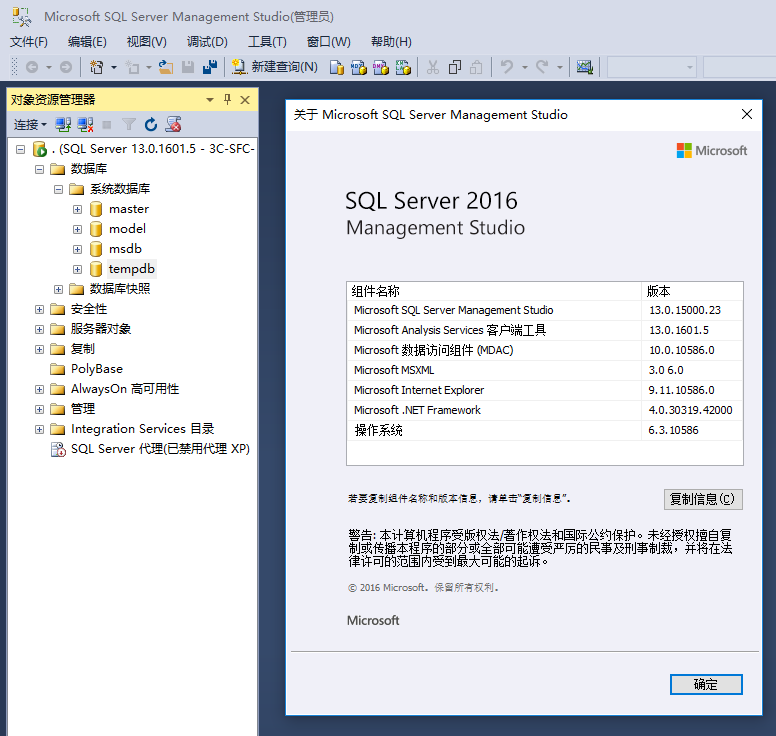The image size is (776, 736).
Task: Collapse the 系统数据库 folder
Action: coord(59,189)
